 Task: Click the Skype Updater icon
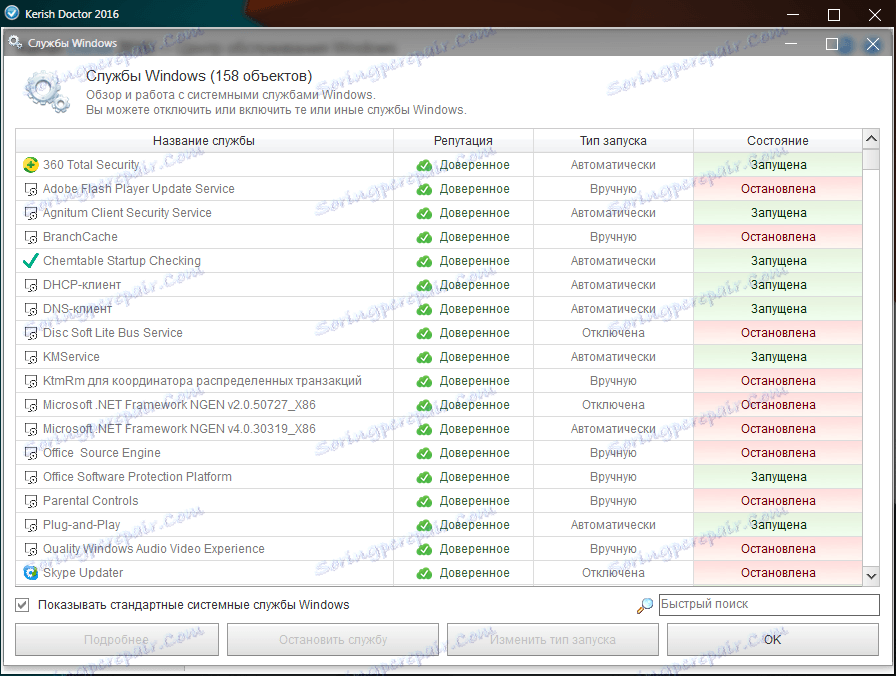click(x=30, y=573)
